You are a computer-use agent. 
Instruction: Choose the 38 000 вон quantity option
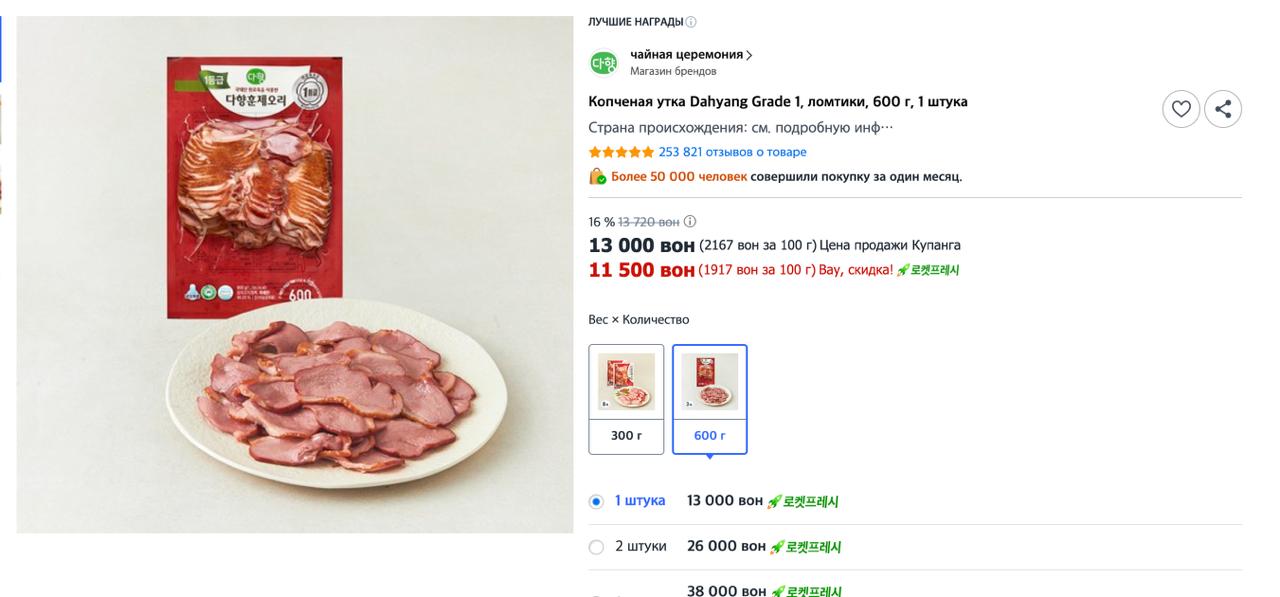915,590
